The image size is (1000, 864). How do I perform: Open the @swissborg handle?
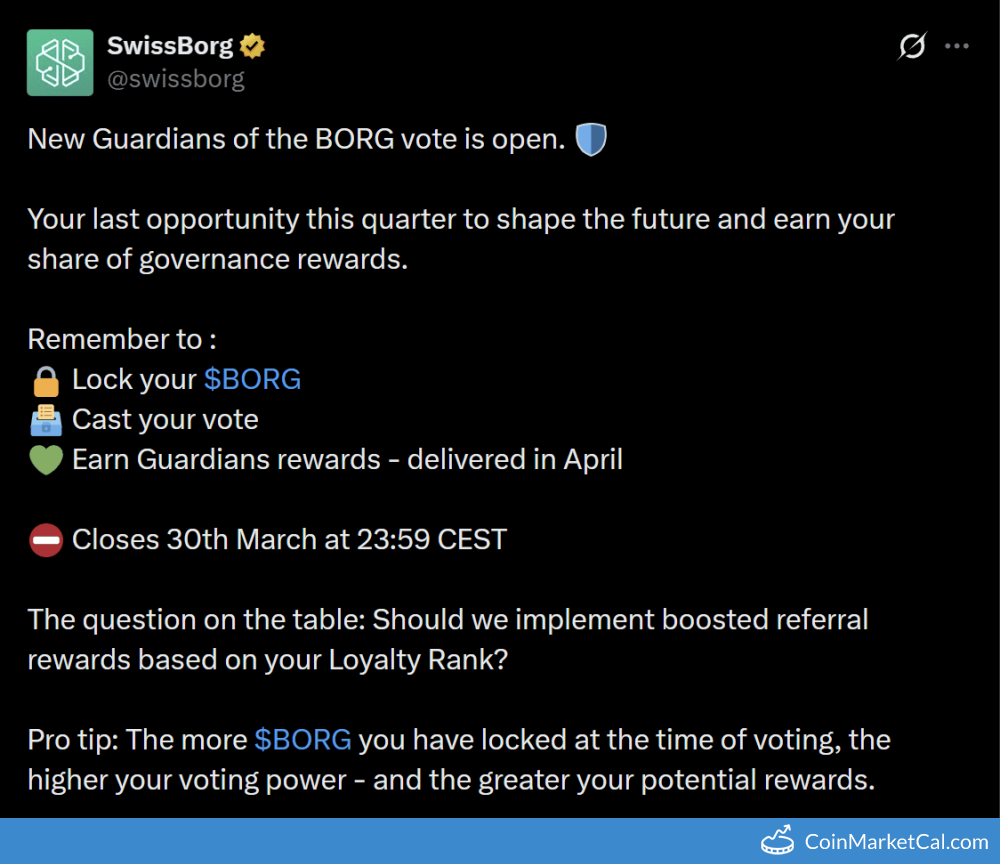coord(175,79)
